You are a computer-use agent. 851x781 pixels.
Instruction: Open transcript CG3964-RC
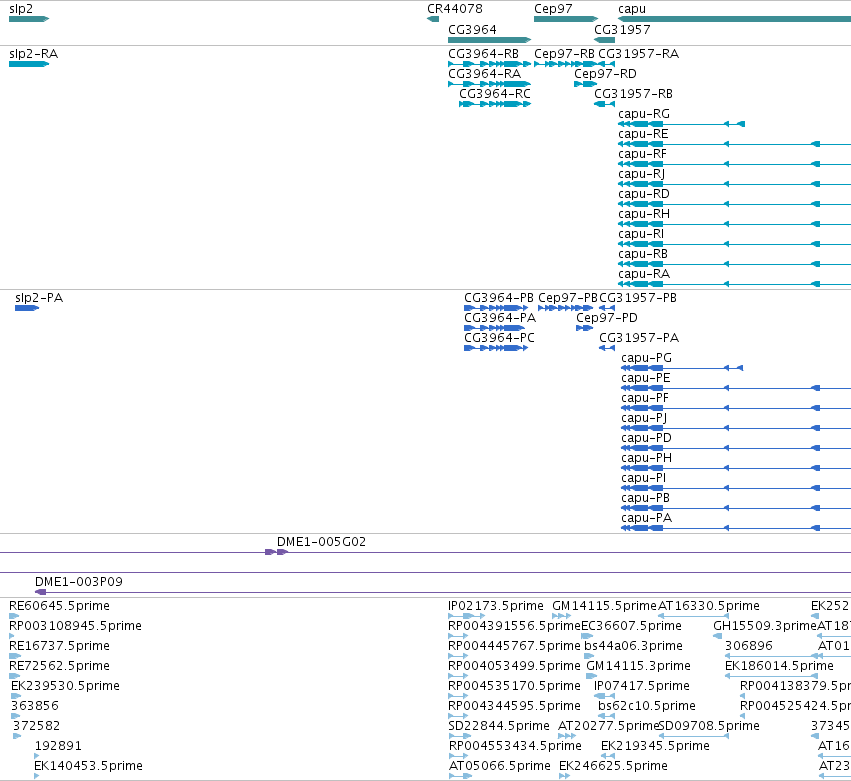[495, 104]
